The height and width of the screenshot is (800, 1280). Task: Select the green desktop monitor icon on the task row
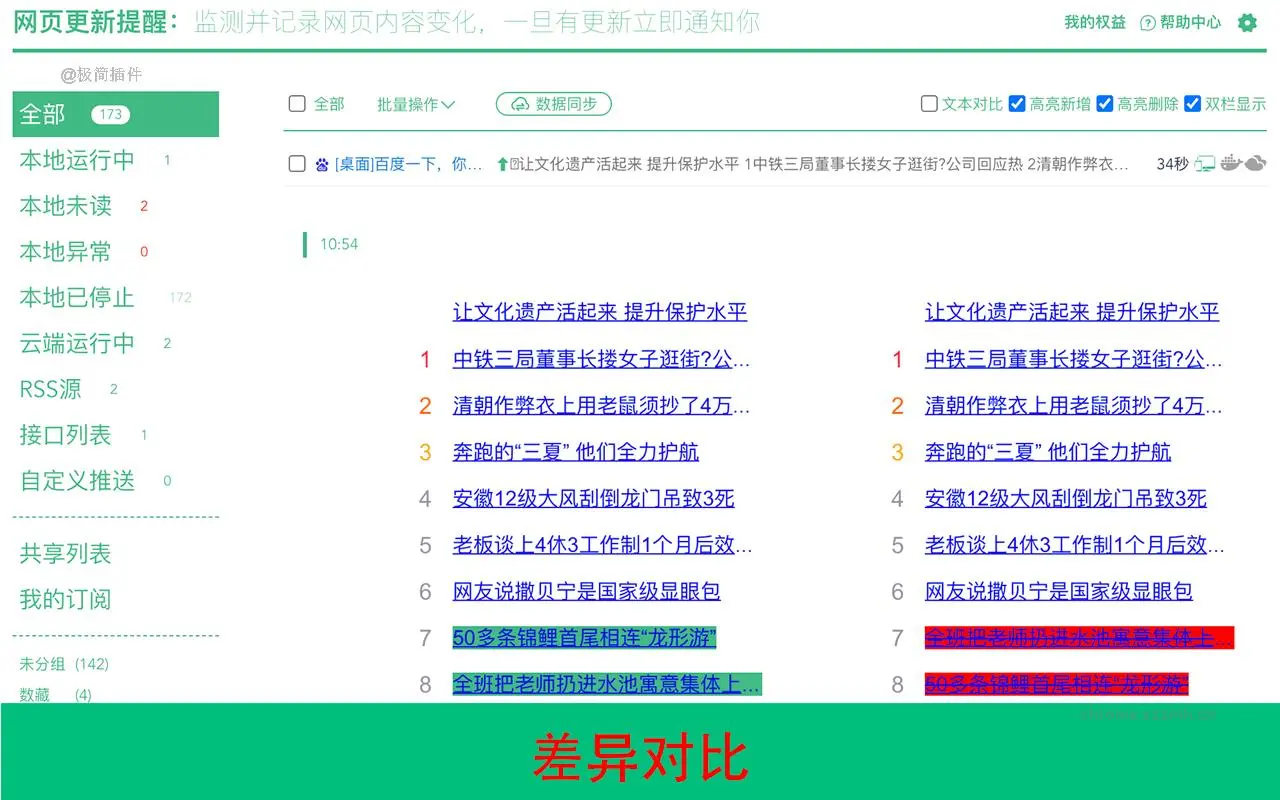(1205, 162)
